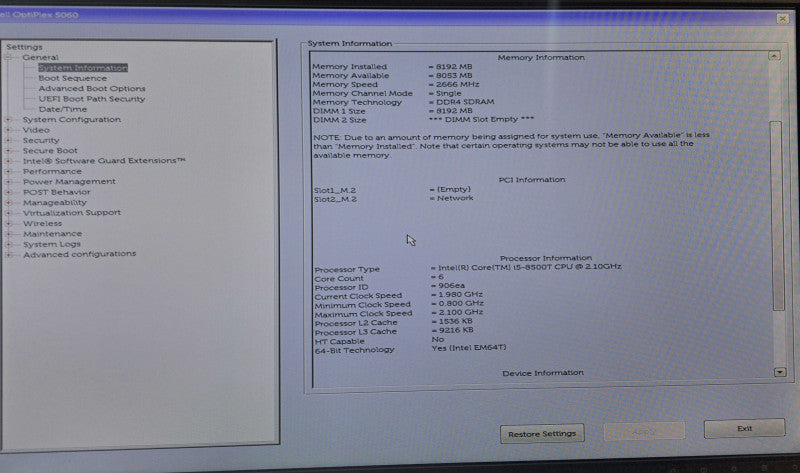Click the scroll down arrow
This screenshot has width=800, height=473.
[779, 372]
